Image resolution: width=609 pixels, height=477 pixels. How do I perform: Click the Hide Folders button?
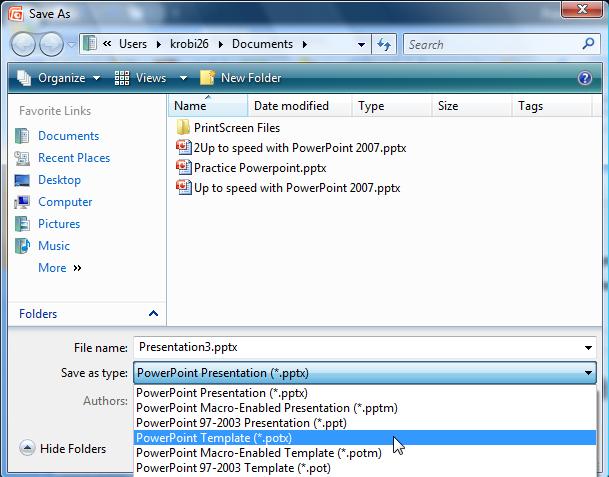point(63,448)
